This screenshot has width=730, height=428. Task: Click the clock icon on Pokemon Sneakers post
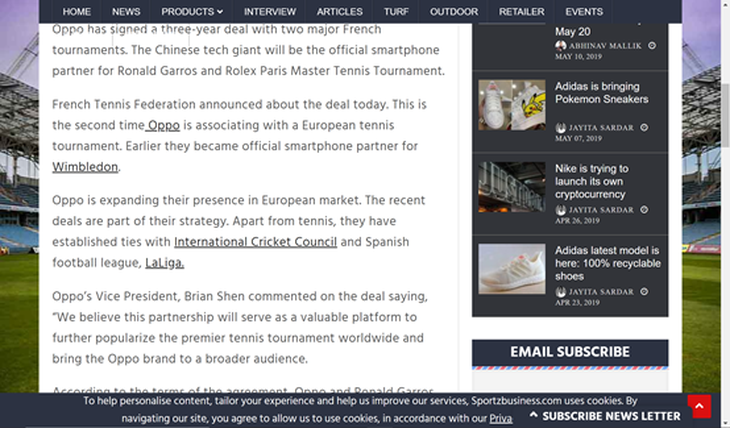click(644, 128)
